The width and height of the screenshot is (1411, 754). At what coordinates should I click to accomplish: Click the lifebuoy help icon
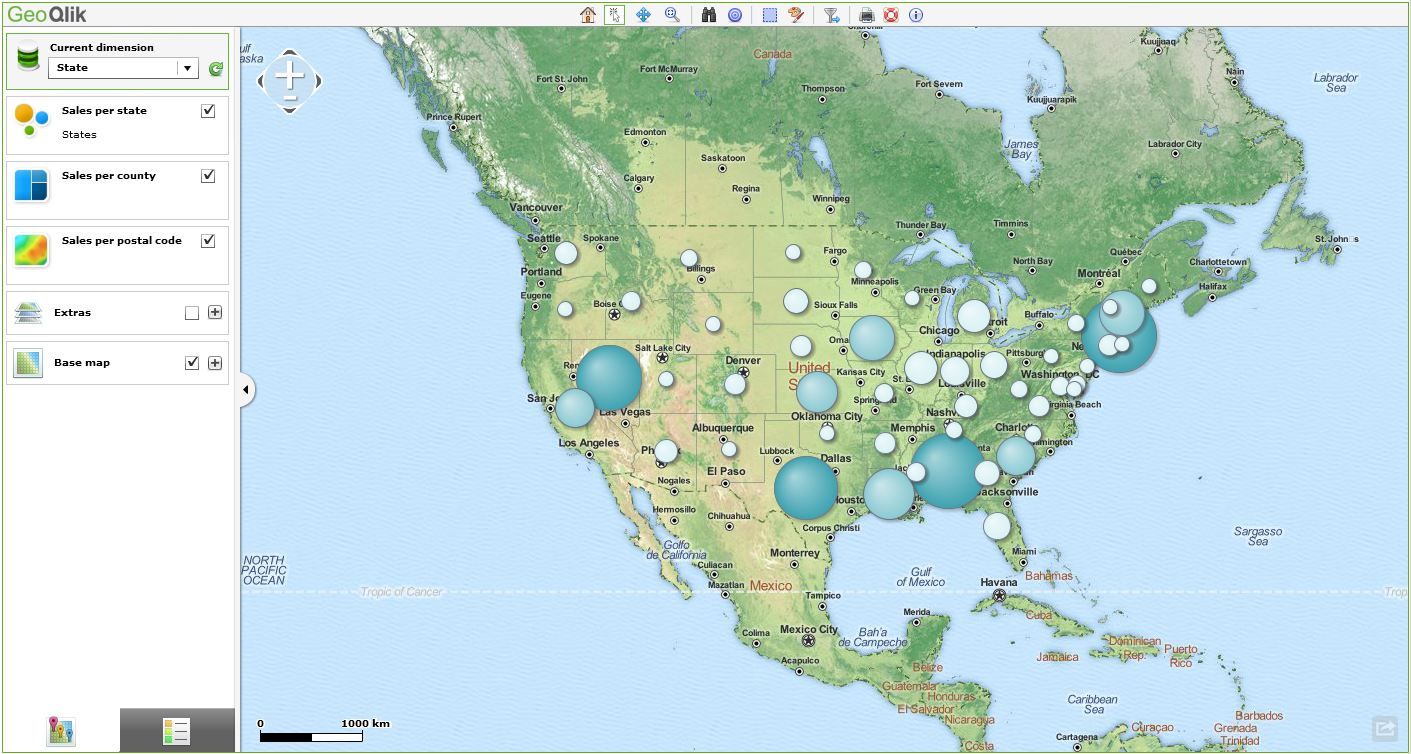[x=892, y=14]
